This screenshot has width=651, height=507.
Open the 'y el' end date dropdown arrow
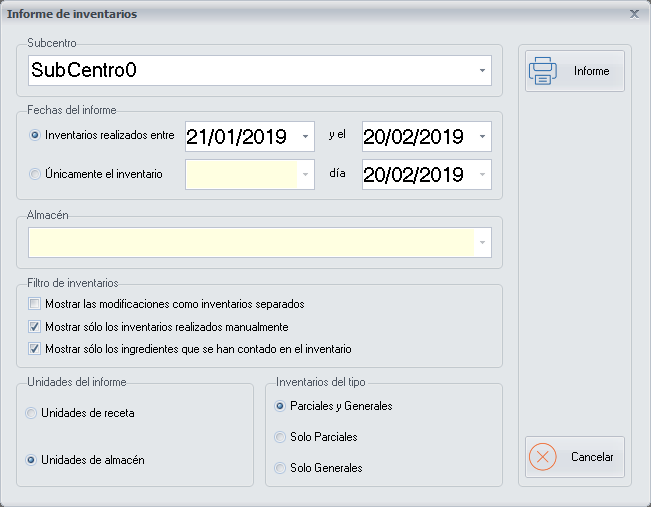click(x=482, y=137)
